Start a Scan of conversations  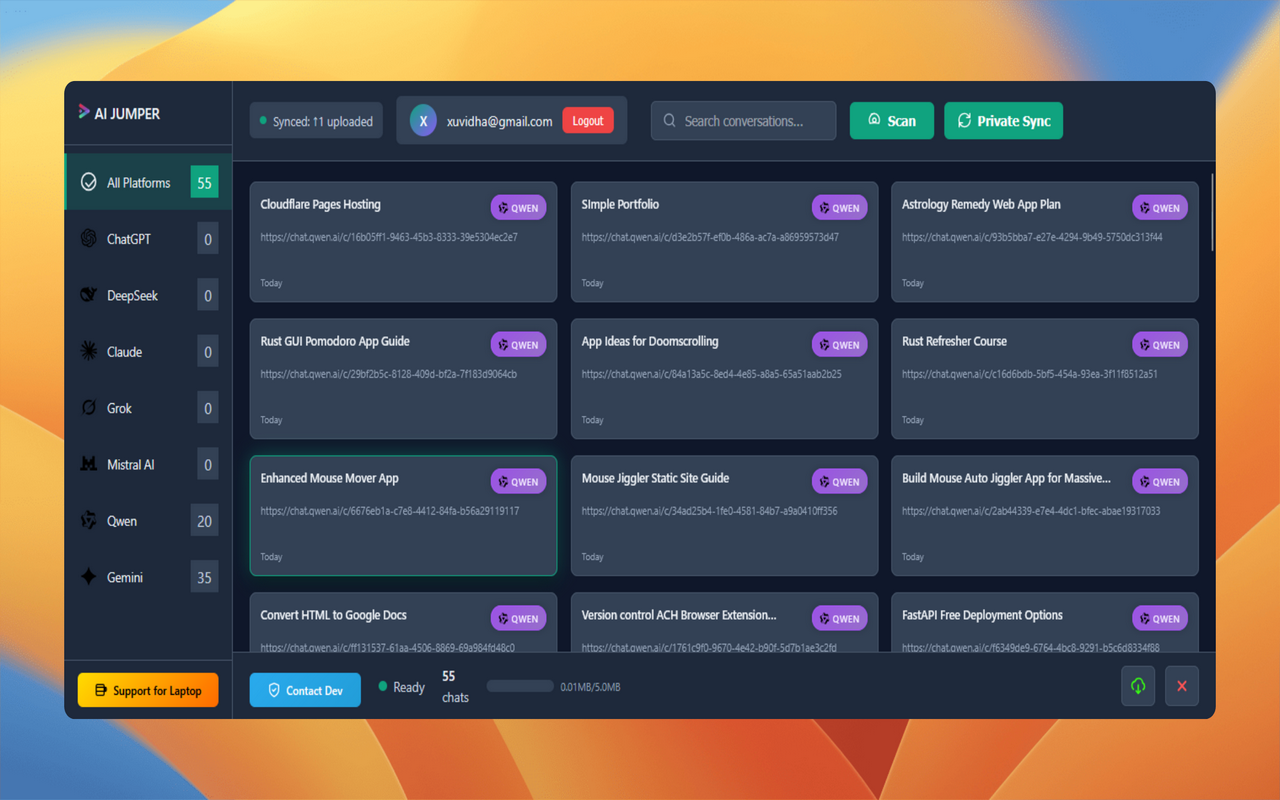pyautogui.click(x=891, y=121)
